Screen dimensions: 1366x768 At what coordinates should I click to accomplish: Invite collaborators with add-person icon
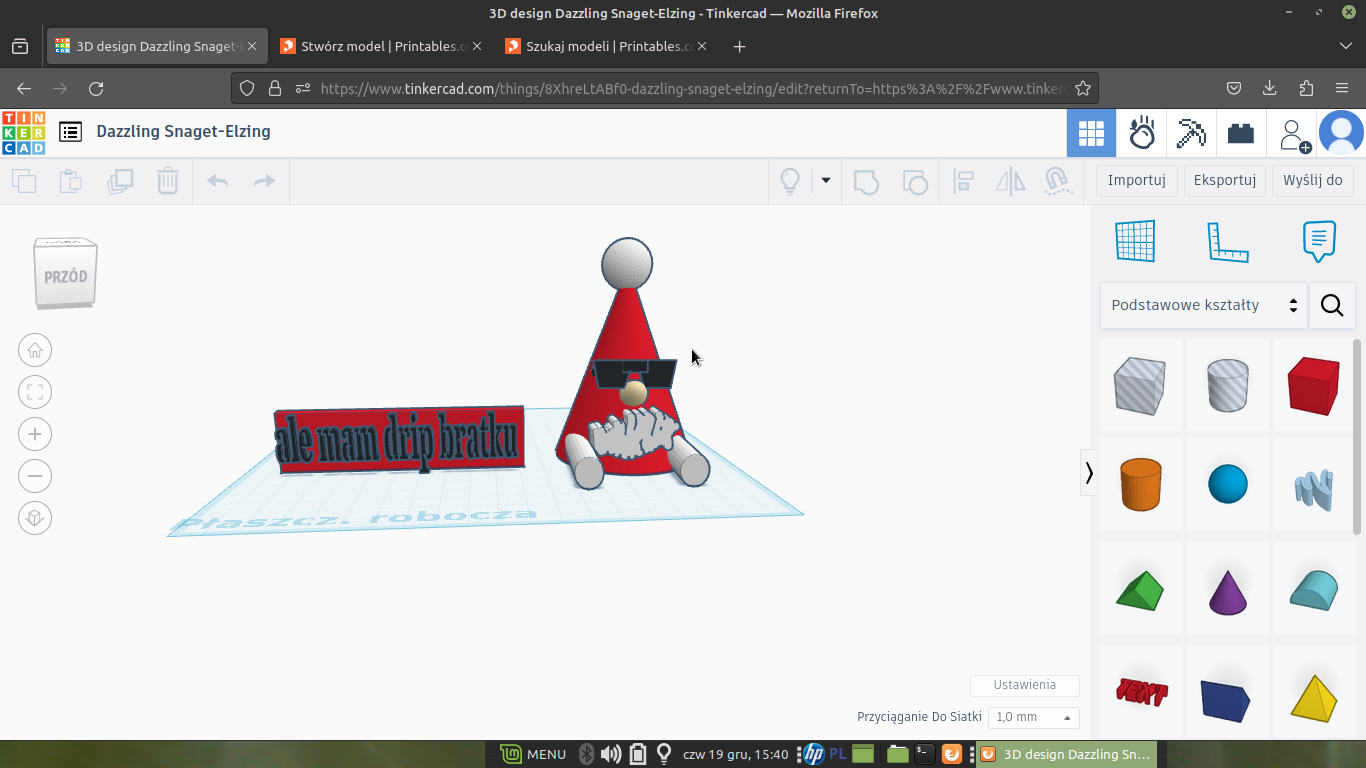coord(1293,134)
